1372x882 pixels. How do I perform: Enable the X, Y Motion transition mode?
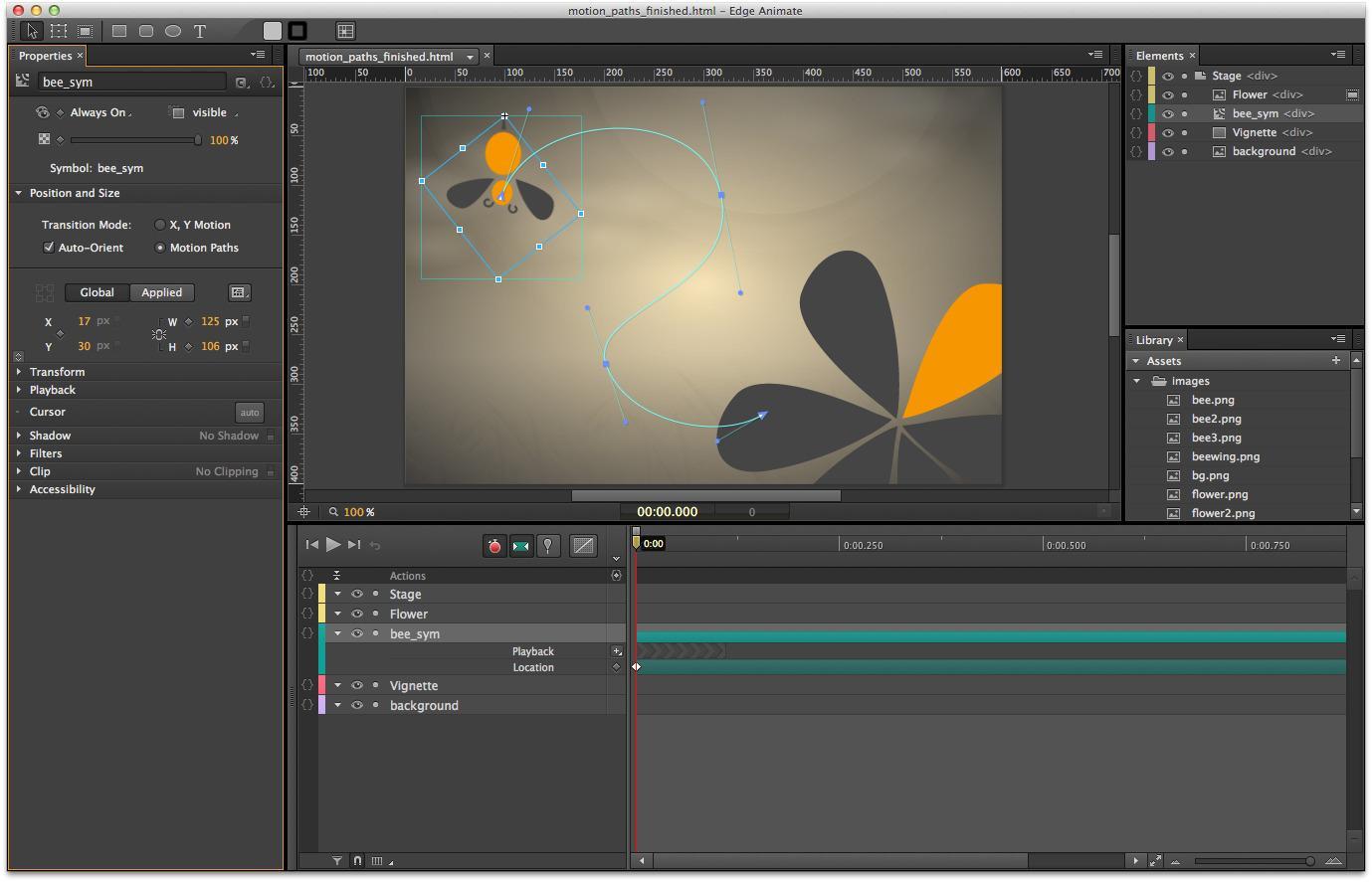pyautogui.click(x=159, y=225)
